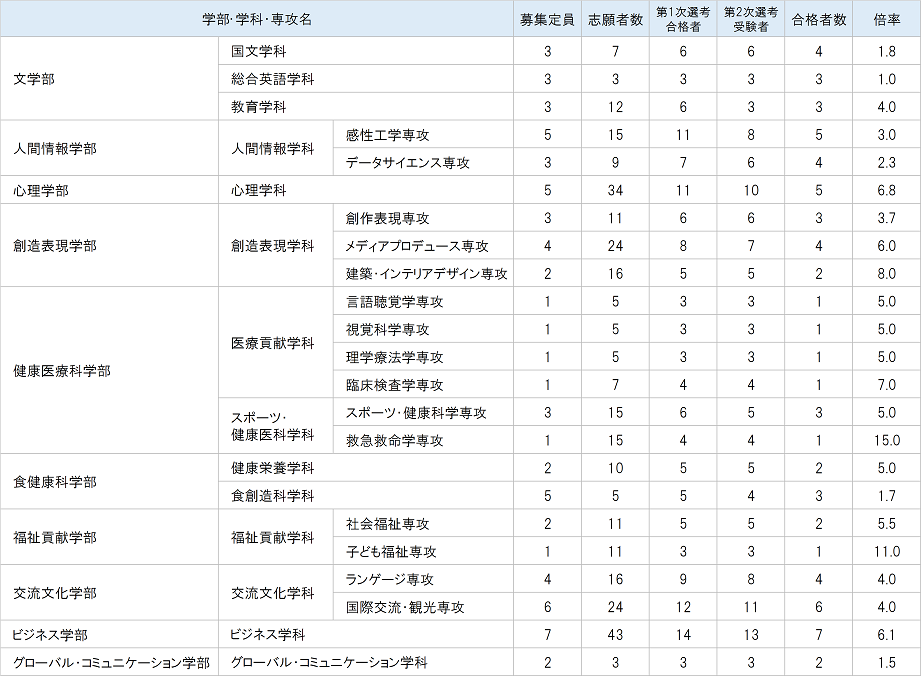Select the 子ども福祉専攻 cell
The image size is (921, 676).
click(x=391, y=551)
